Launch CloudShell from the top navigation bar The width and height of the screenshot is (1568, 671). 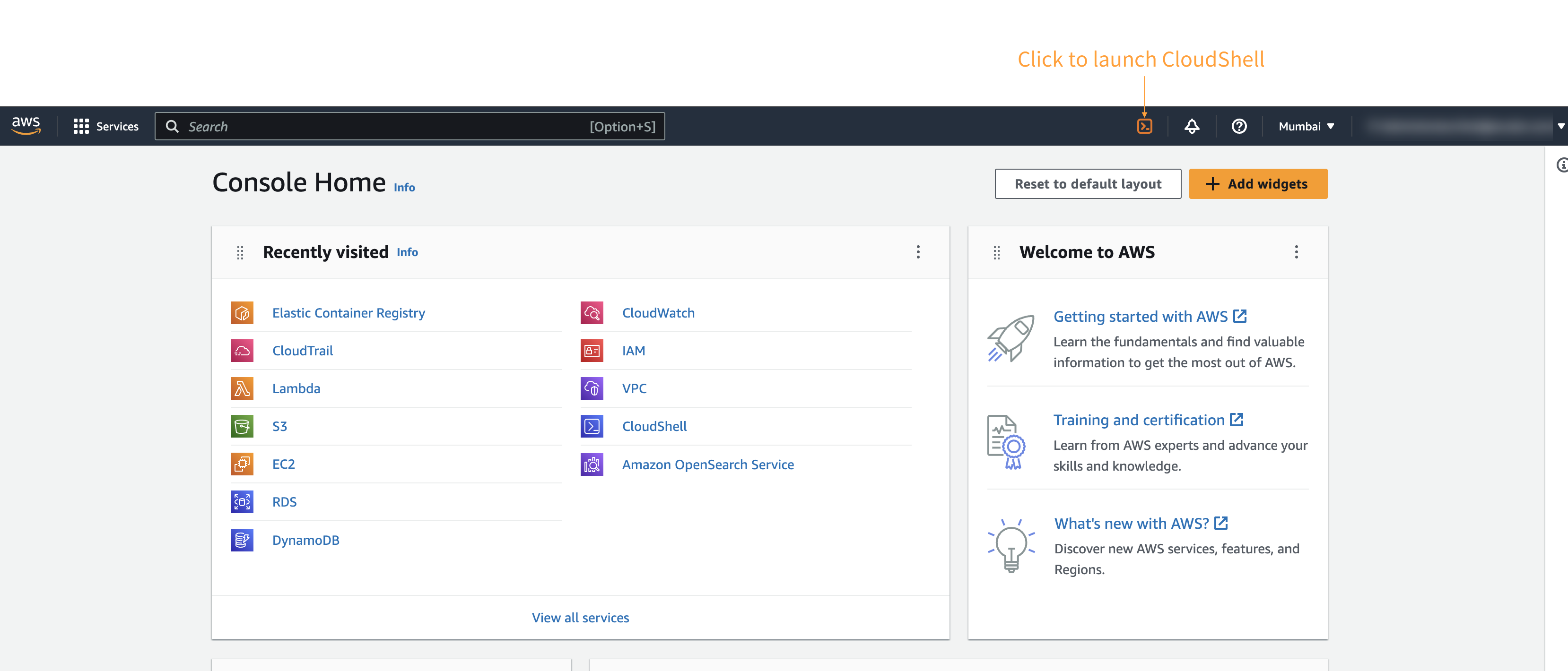tap(1145, 126)
